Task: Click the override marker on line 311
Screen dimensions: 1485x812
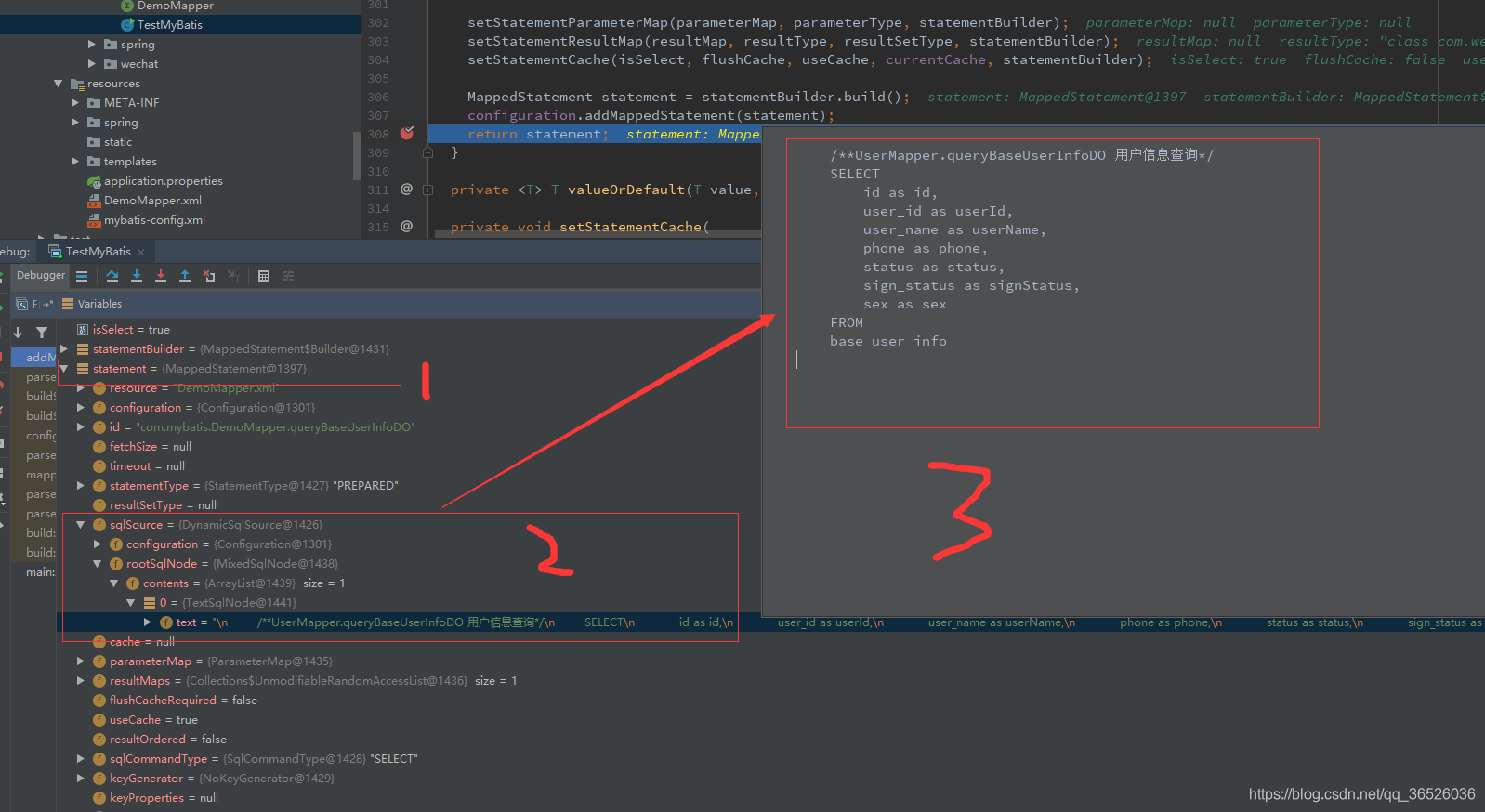Action: click(x=406, y=189)
